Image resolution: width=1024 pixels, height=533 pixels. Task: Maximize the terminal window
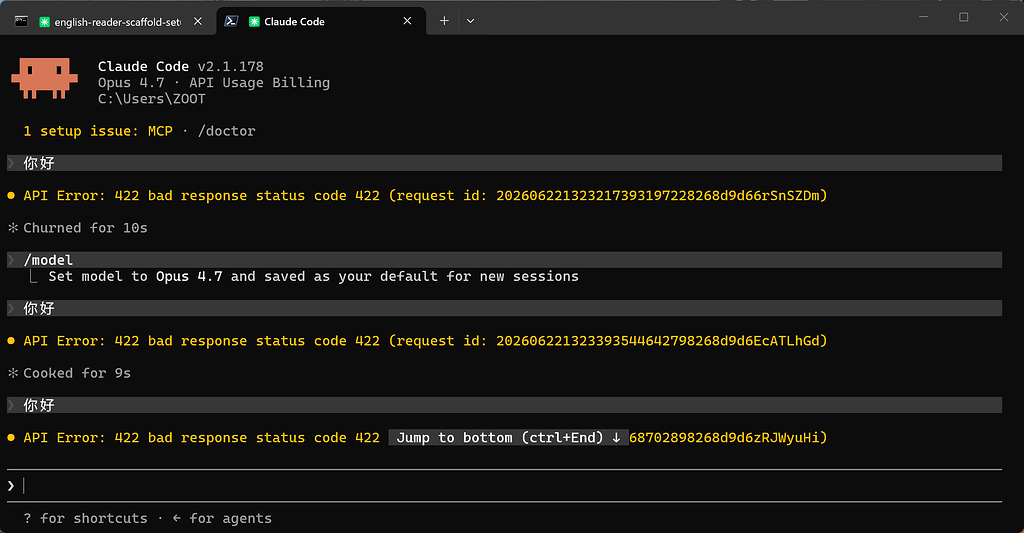click(x=963, y=17)
